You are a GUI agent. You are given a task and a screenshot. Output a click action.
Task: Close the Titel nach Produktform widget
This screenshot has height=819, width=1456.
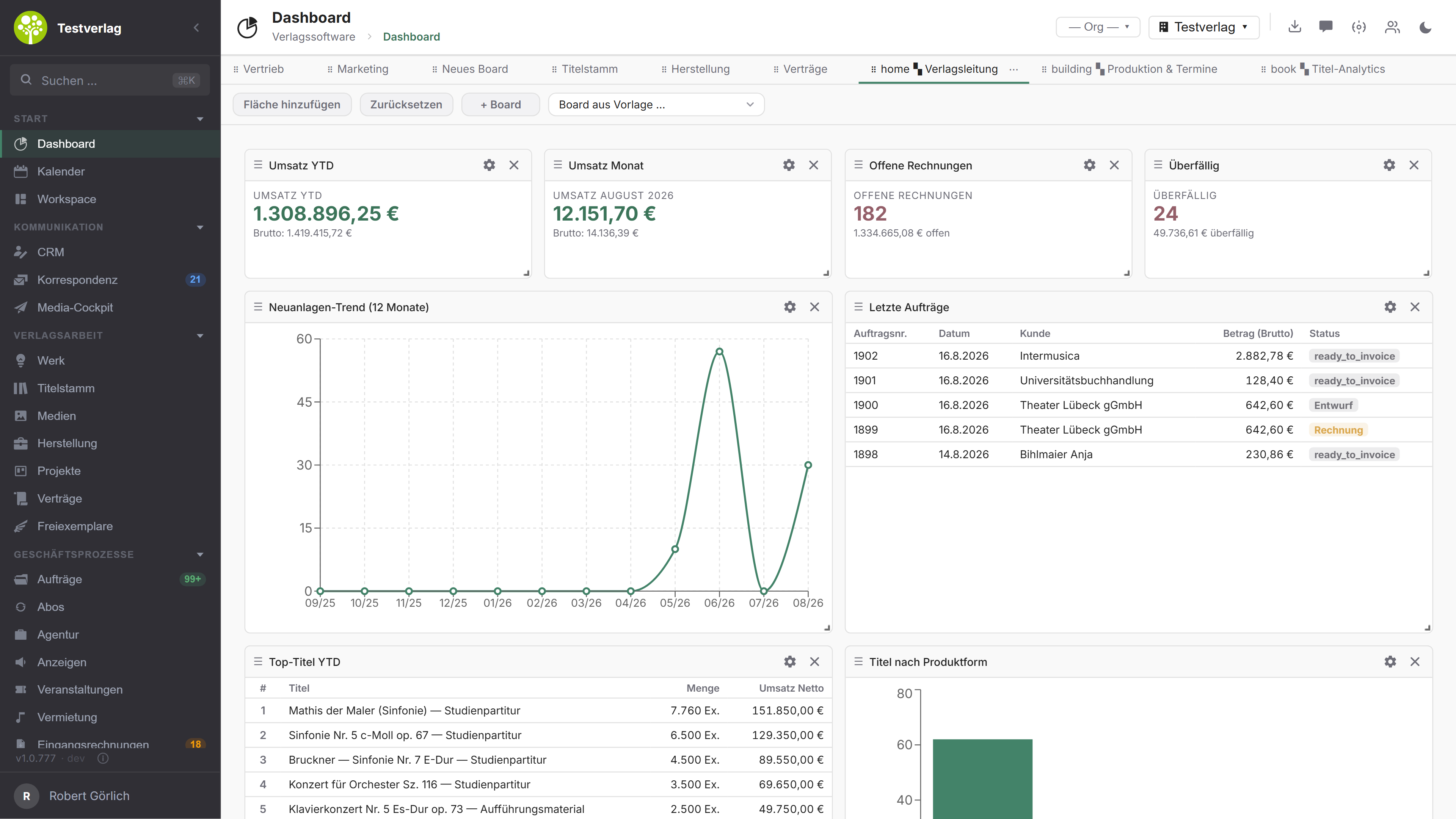point(1415,661)
